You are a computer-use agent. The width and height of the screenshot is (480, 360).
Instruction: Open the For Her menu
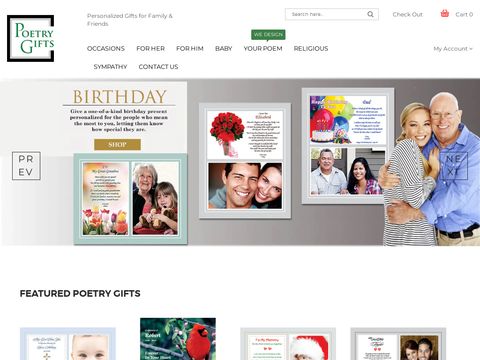150,49
